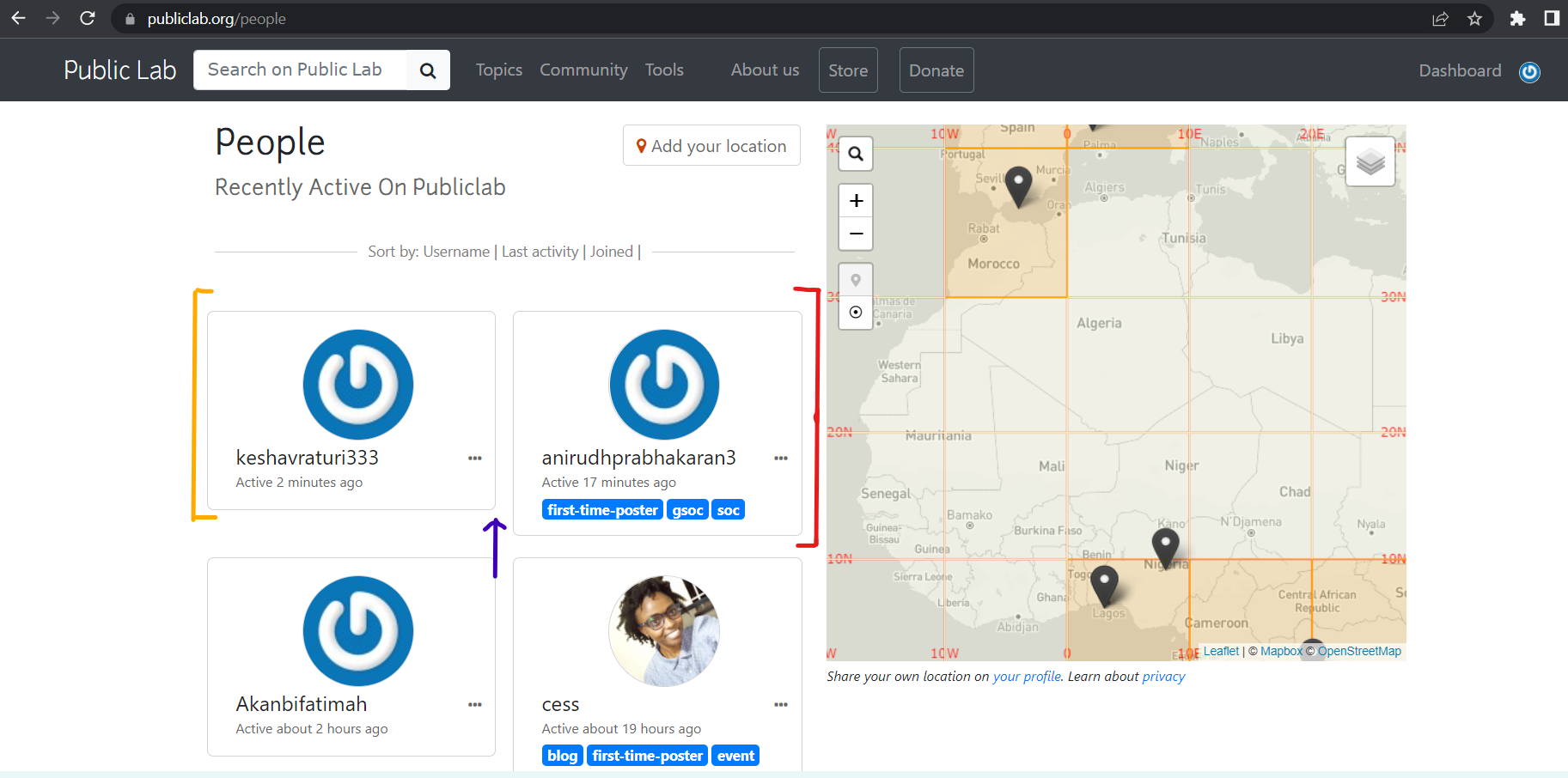Open the map layers control
This screenshot has height=778, width=1568.
coord(1370,161)
